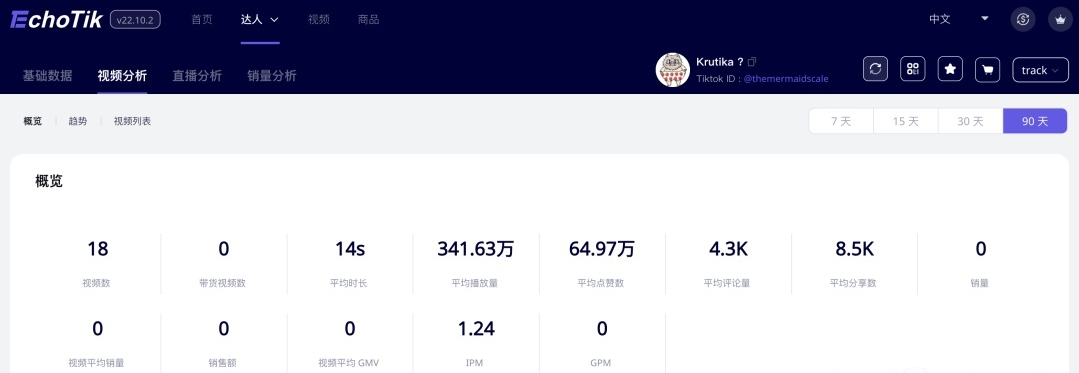This screenshot has height=373, width=1079.
Task: Click the Krutika ? creator name
Action: (x=720, y=62)
